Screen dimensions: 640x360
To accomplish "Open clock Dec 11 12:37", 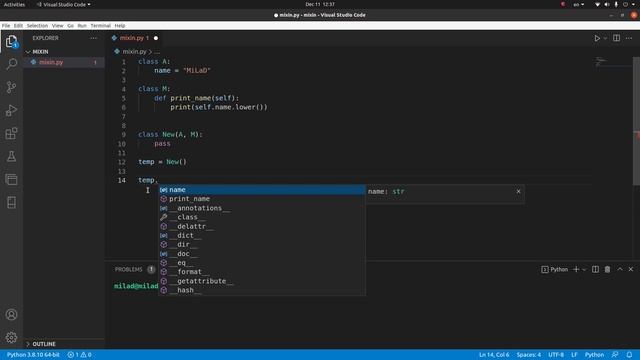I will tap(320, 4).
